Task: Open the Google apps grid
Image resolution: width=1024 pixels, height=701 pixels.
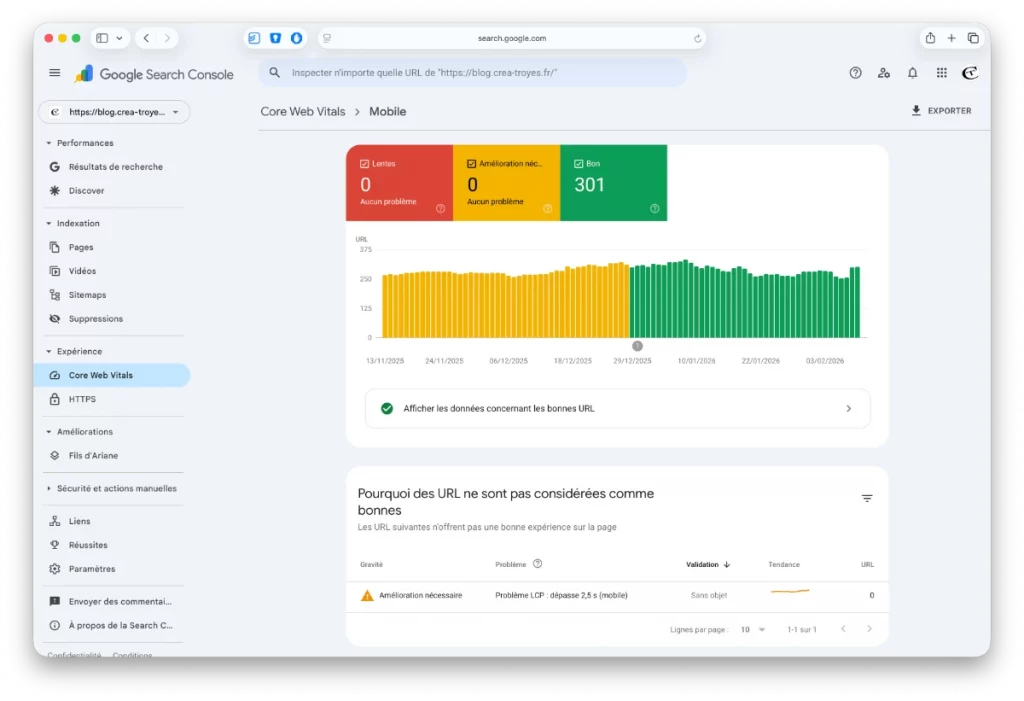Action: [941, 73]
